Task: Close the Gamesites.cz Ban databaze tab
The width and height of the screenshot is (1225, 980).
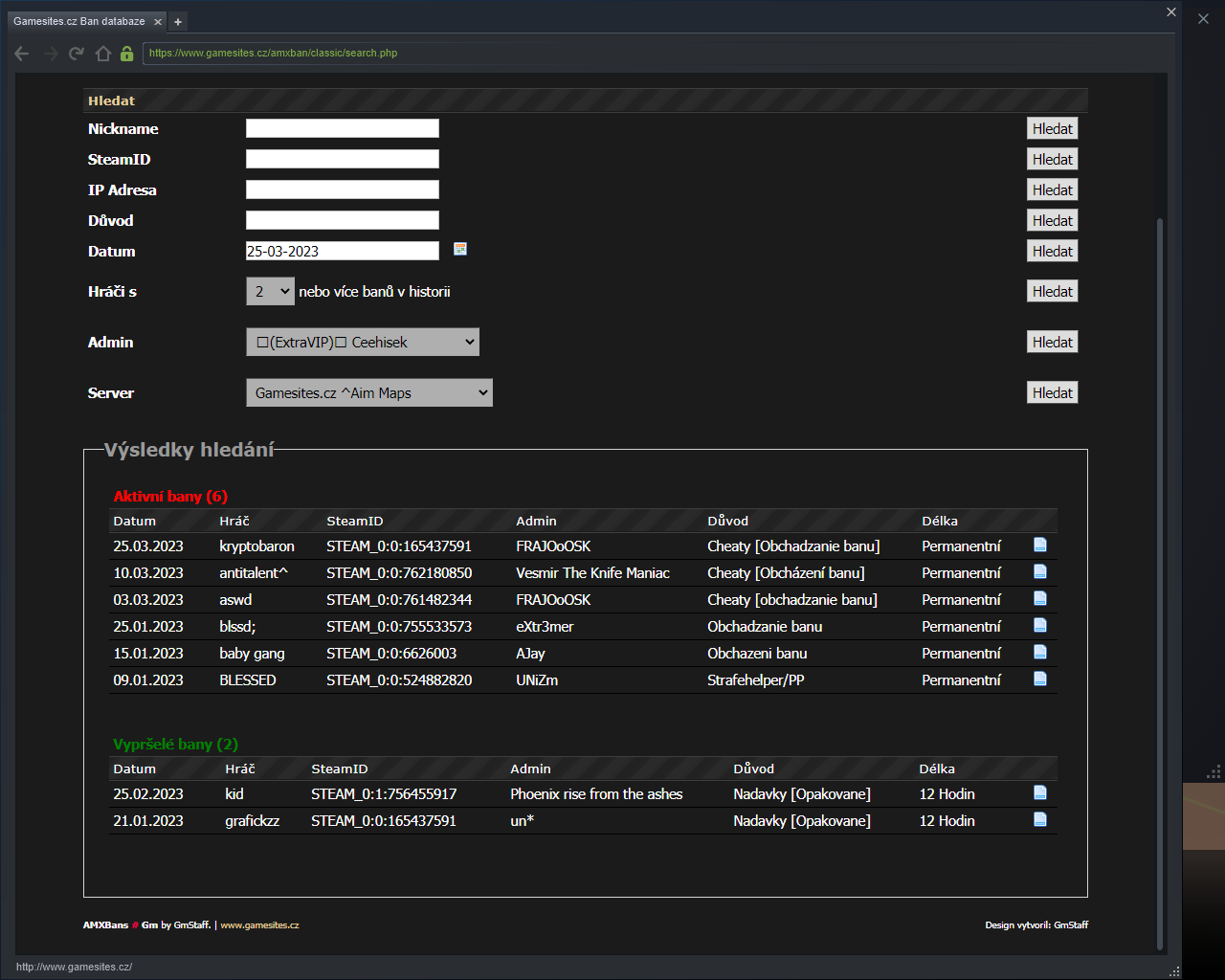Action: click(158, 22)
